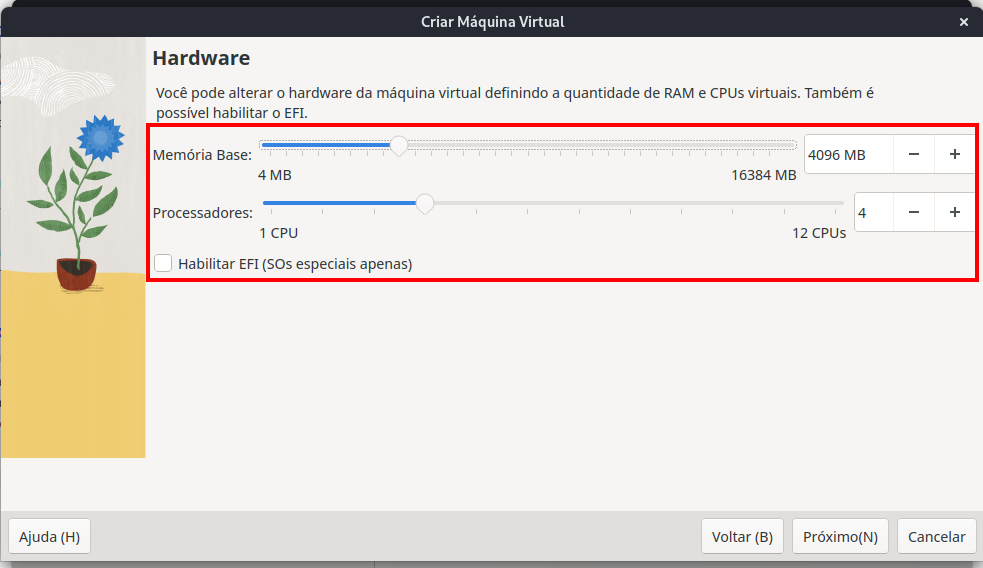
Task: Click the 4 MB minimum memory label
Action: coord(275,175)
